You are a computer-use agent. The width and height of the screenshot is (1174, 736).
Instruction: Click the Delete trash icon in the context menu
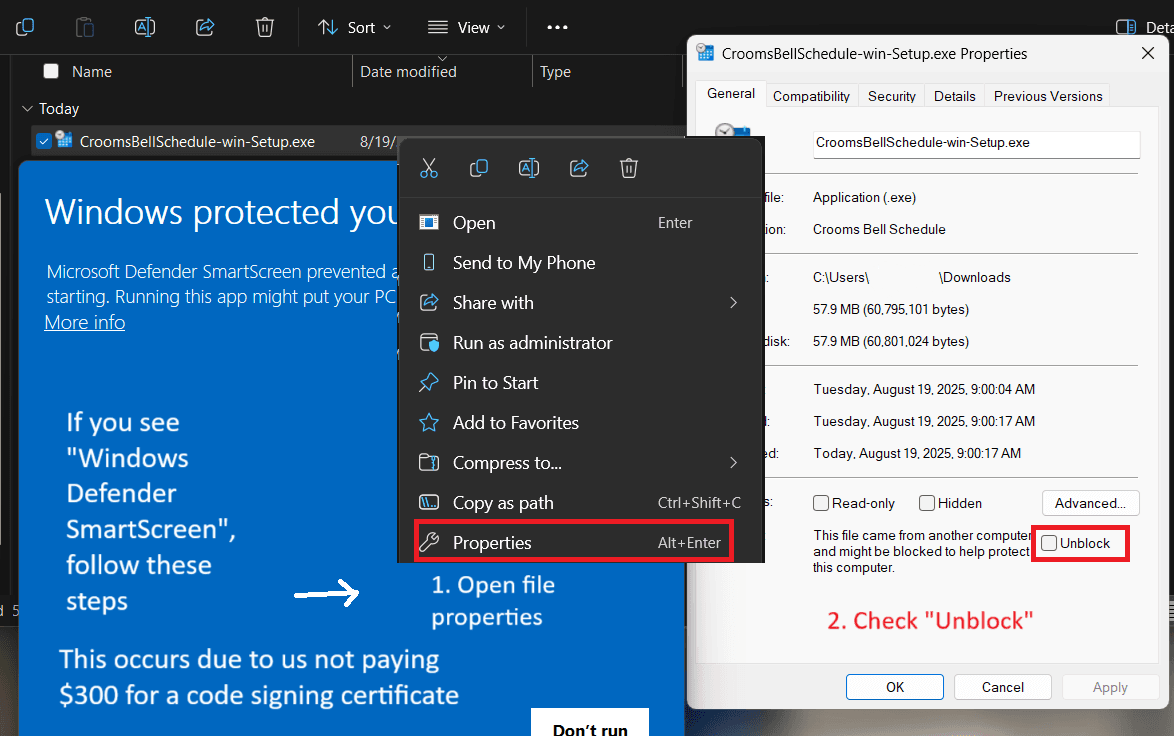[629, 168]
